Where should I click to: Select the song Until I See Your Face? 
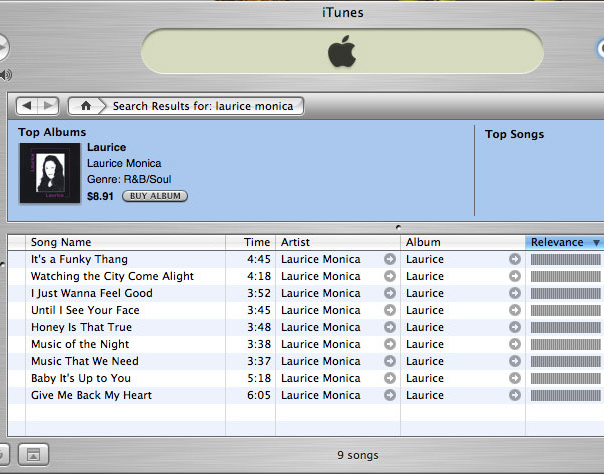85,310
